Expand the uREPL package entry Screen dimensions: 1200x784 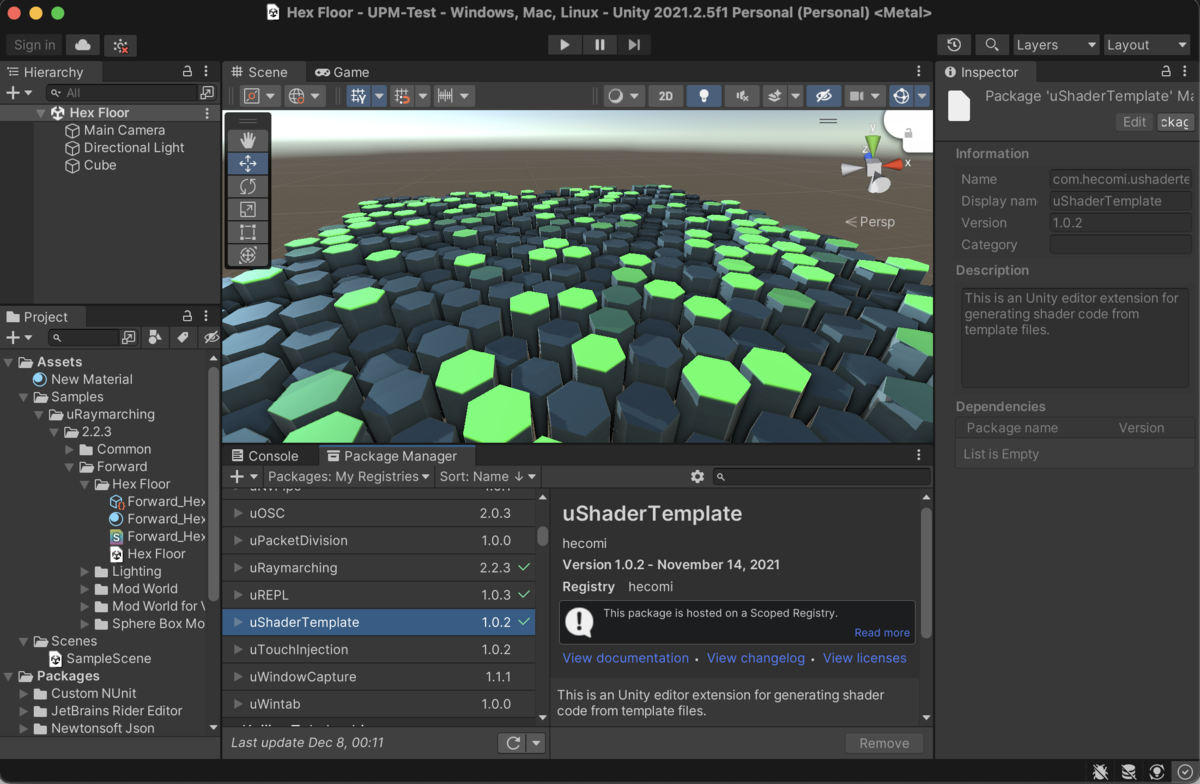[x=238, y=595]
